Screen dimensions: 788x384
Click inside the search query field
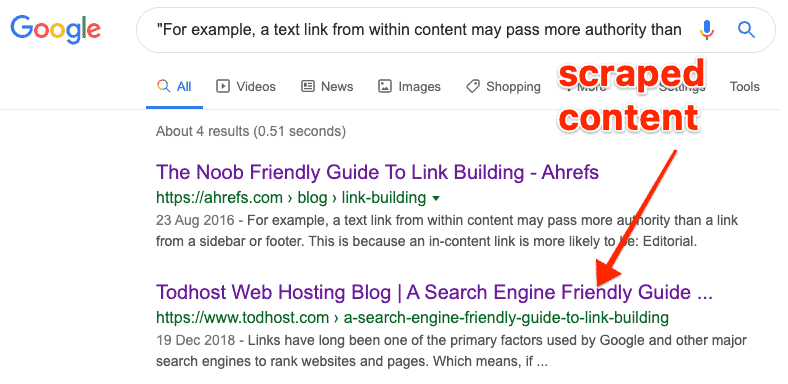(419, 31)
